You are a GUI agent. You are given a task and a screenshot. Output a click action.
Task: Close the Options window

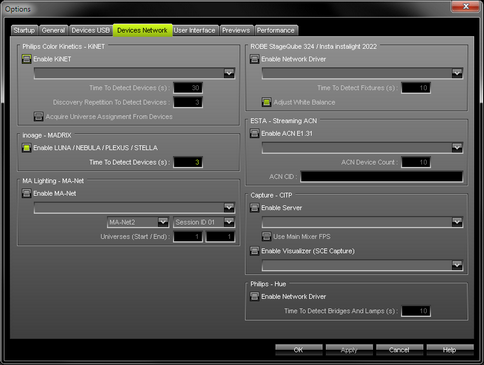pyautogui.click(x=466, y=7)
